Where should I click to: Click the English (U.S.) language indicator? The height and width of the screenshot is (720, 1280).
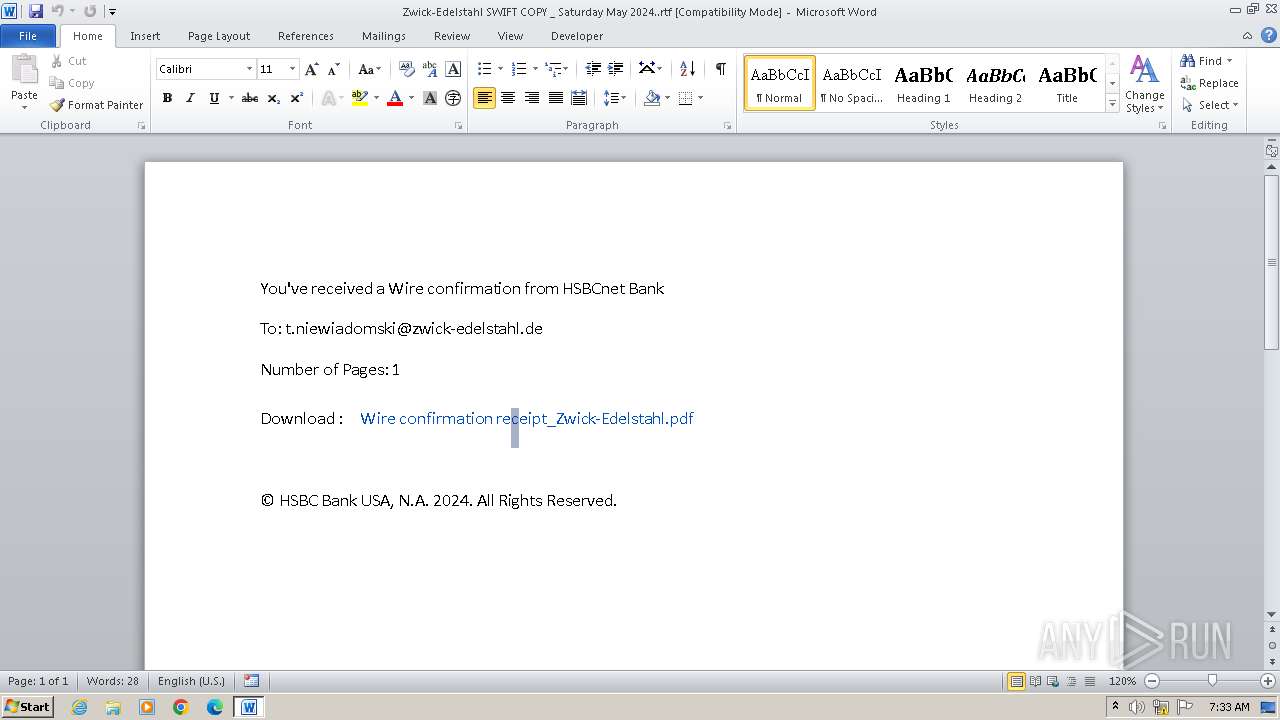[191, 681]
